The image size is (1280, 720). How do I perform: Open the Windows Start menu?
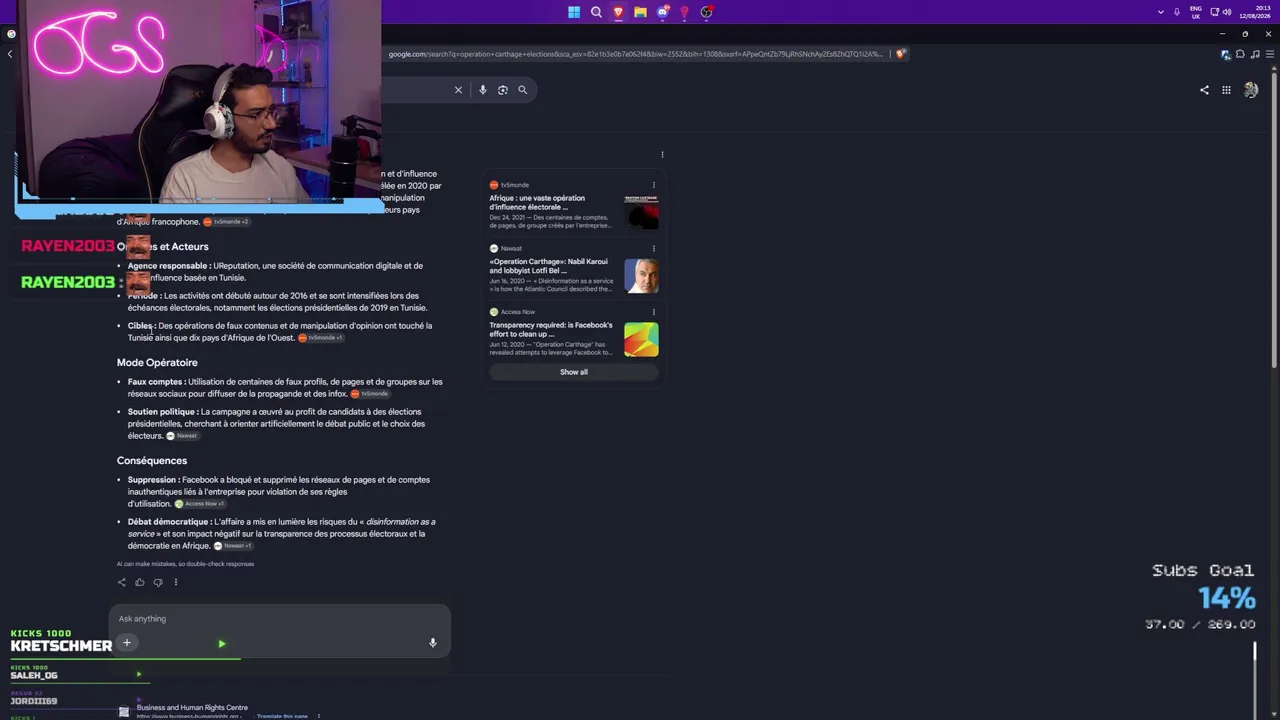[x=574, y=12]
